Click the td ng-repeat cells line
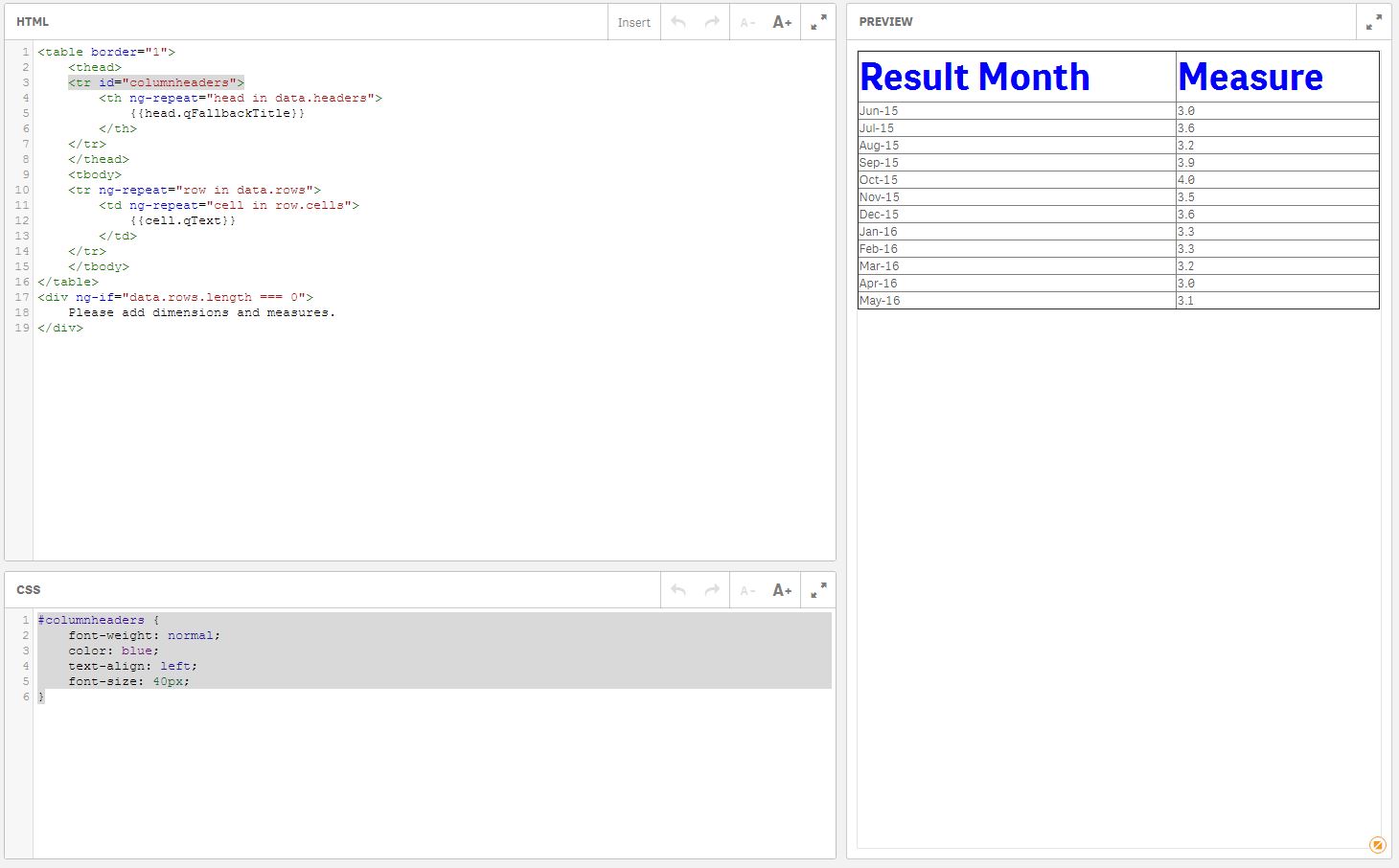1399x868 pixels. point(229,205)
